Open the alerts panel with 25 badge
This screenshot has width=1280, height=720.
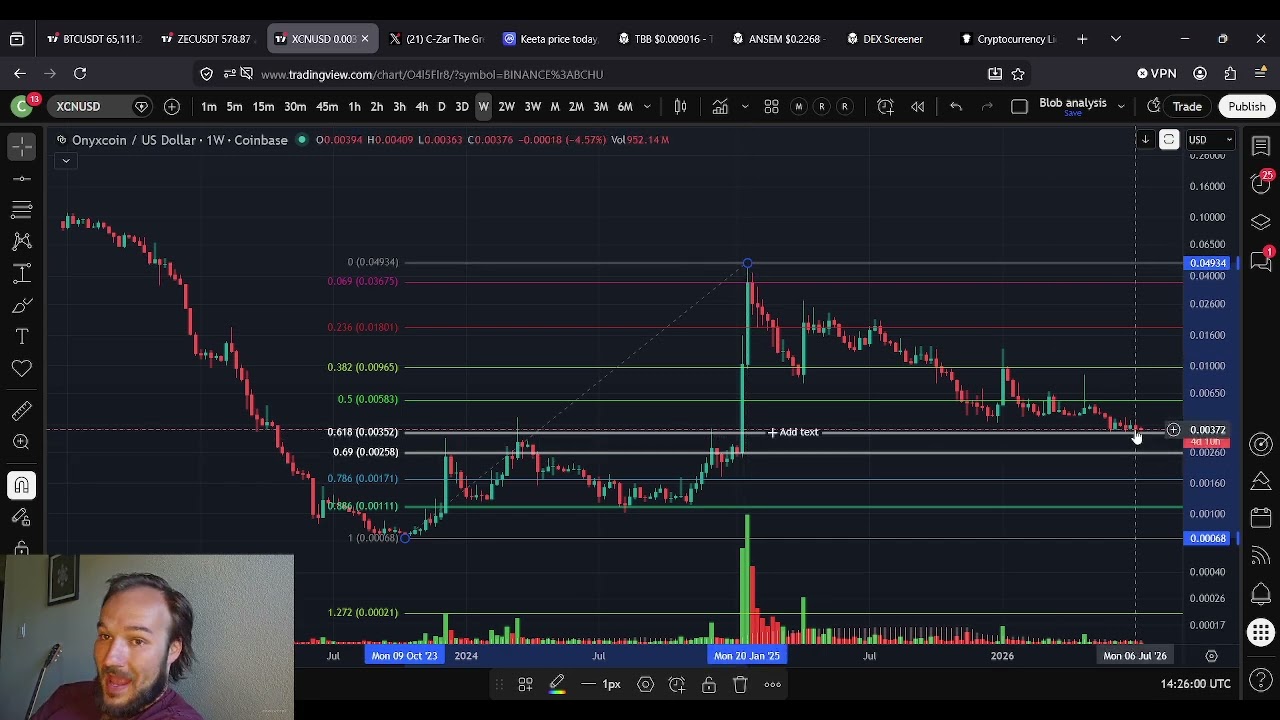pyautogui.click(x=1261, y=183)
